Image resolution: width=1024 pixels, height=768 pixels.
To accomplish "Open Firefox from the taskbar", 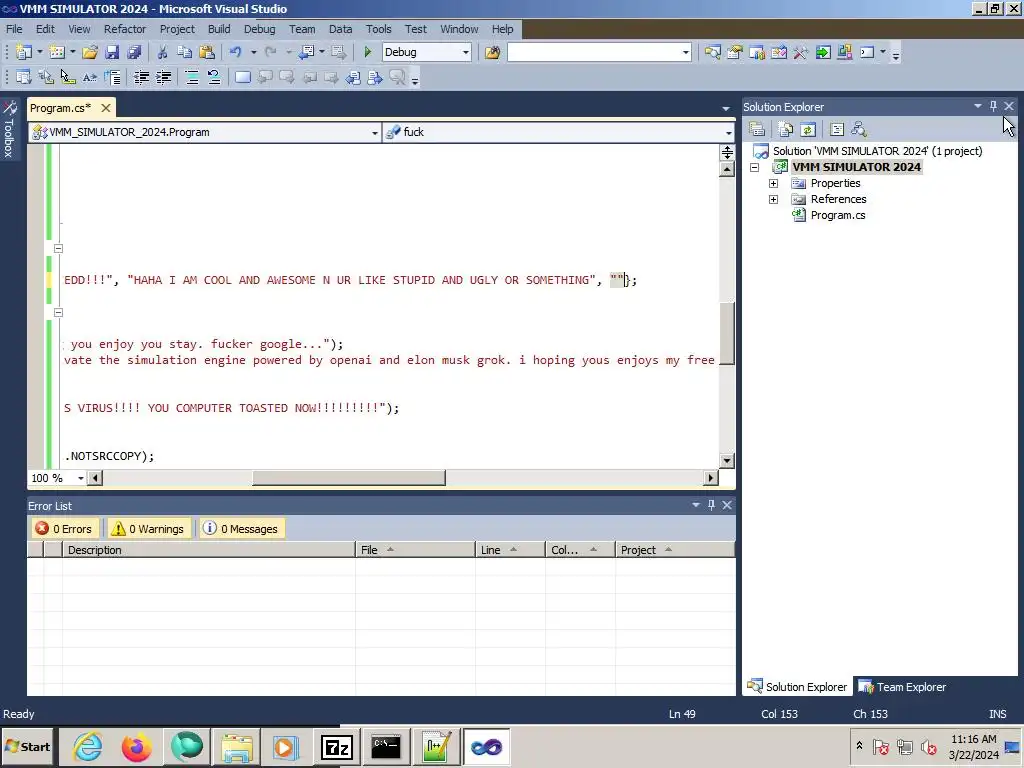I will [136, 747].
